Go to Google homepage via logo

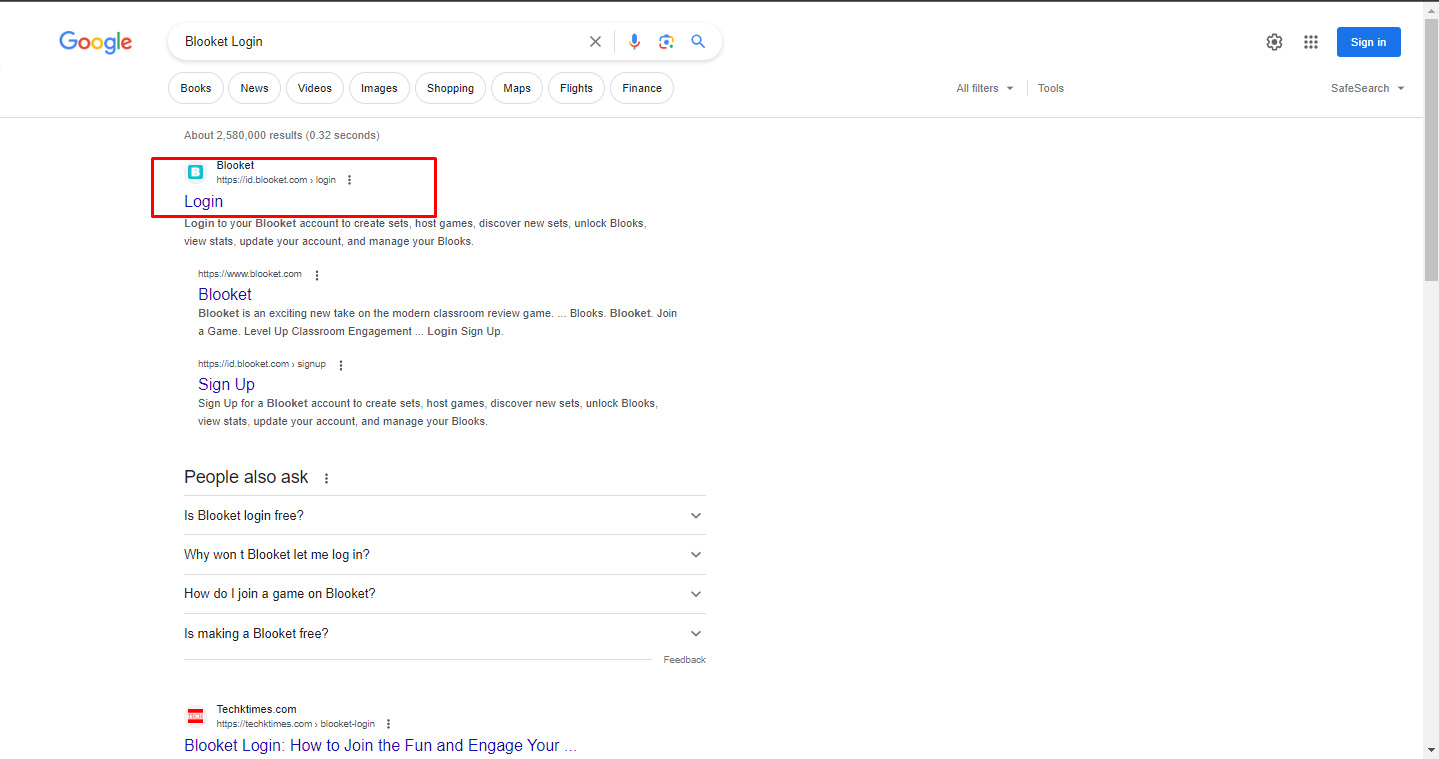(96, 42)
